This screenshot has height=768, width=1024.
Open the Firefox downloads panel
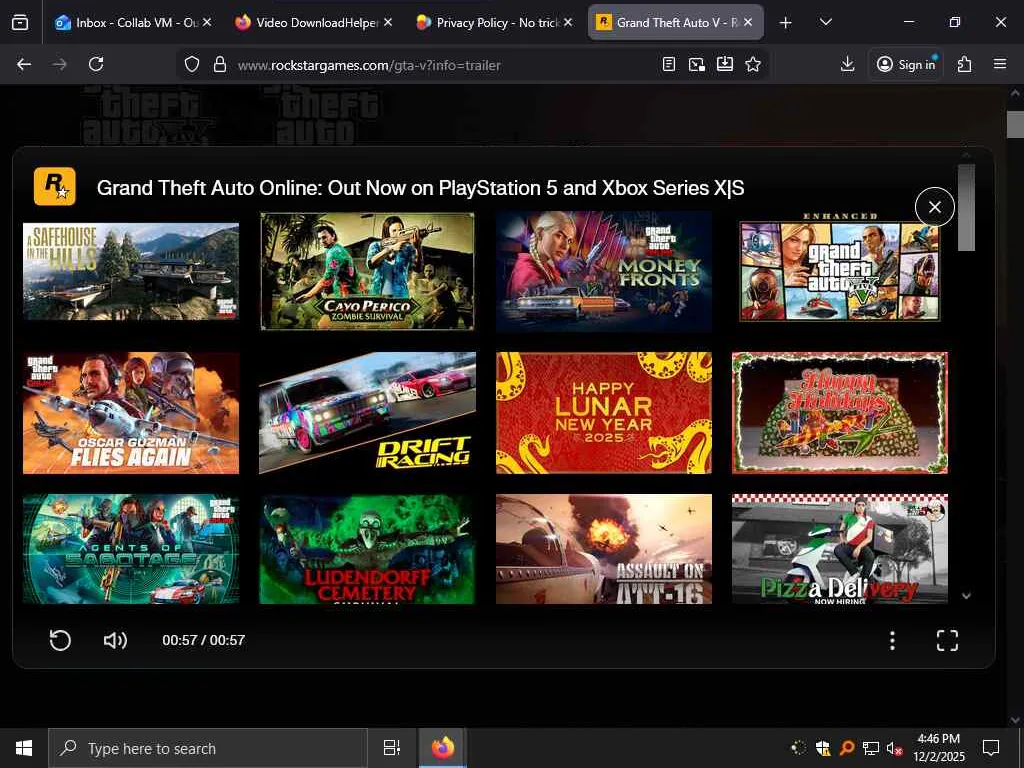(x=847, y=64)
